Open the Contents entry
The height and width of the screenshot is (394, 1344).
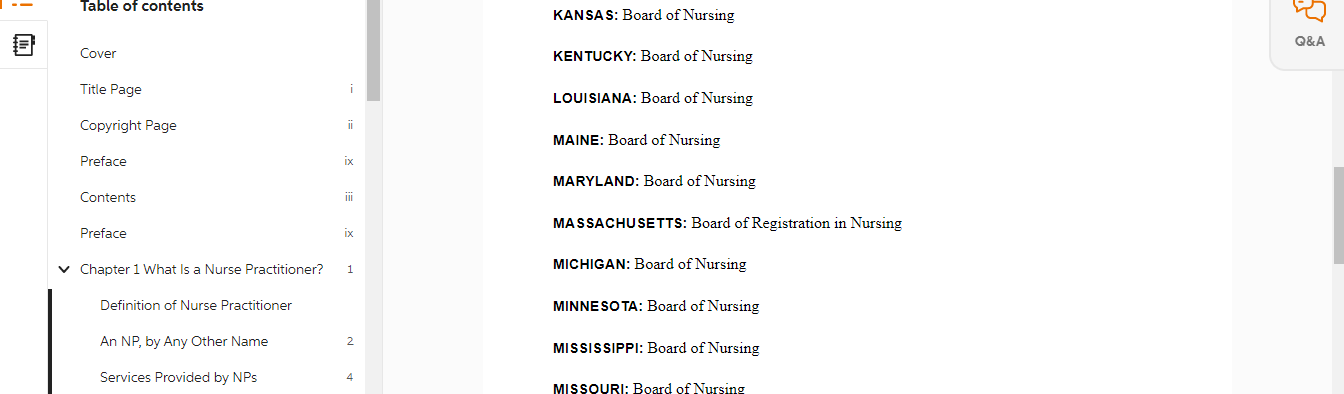click(108, 197)
